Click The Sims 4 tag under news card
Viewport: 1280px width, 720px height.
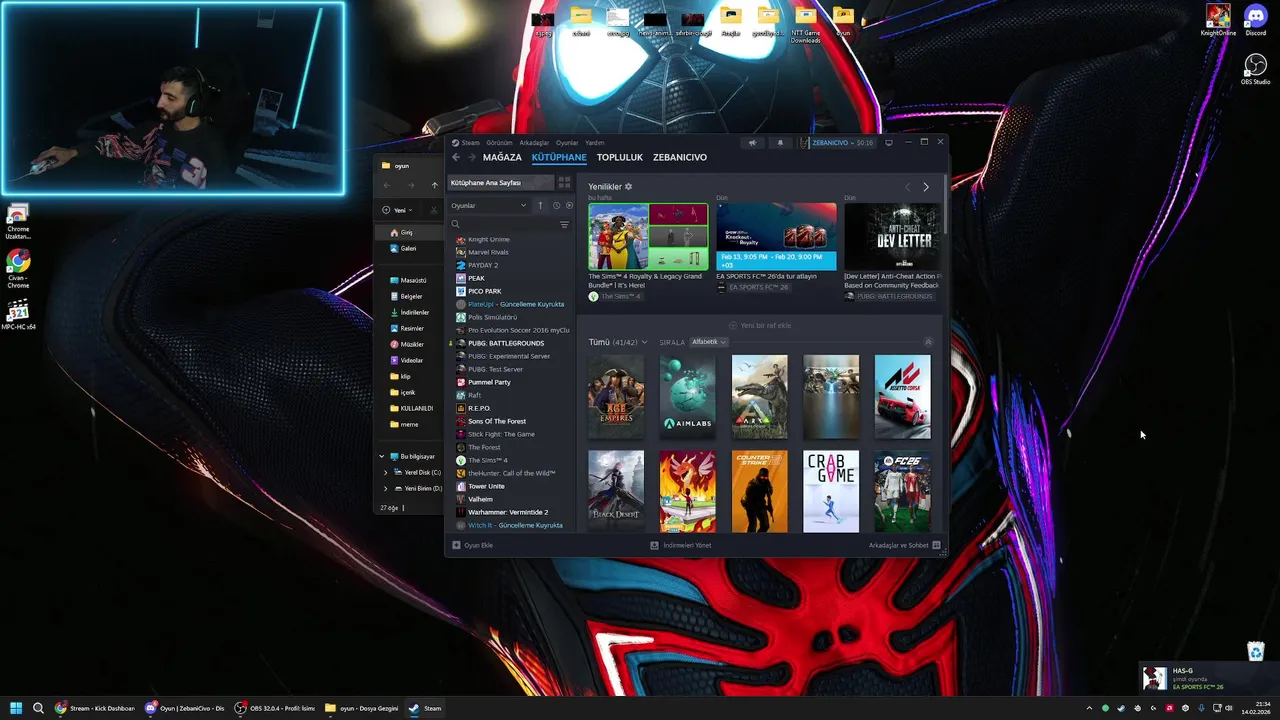(x=615, y=296)
